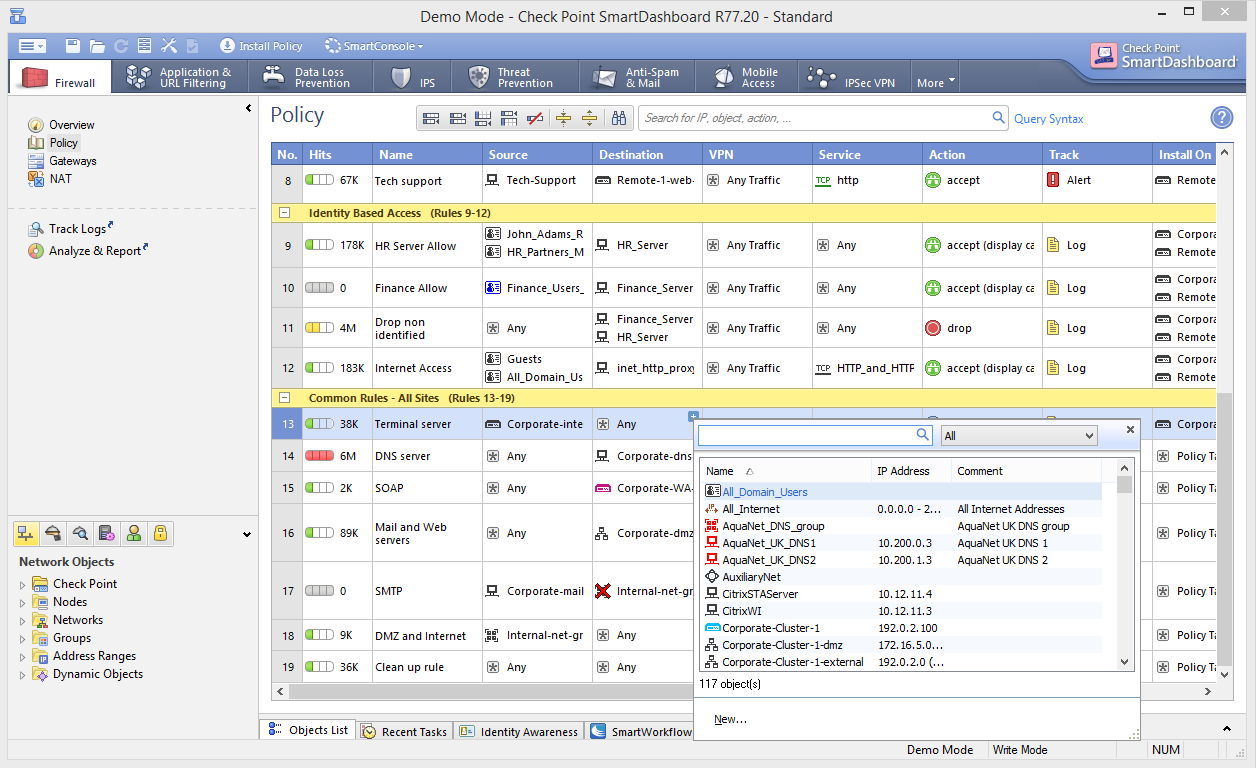Close the object picker popup
Viewport: 1256px width, 768px height.
tap(1130, 429)
